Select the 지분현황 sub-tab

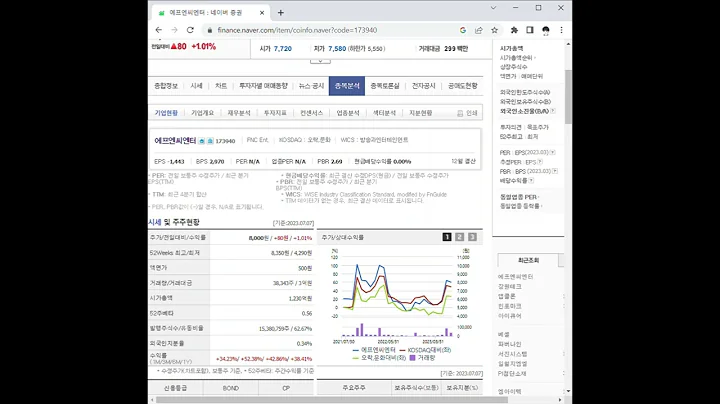[x=420, y=113]
